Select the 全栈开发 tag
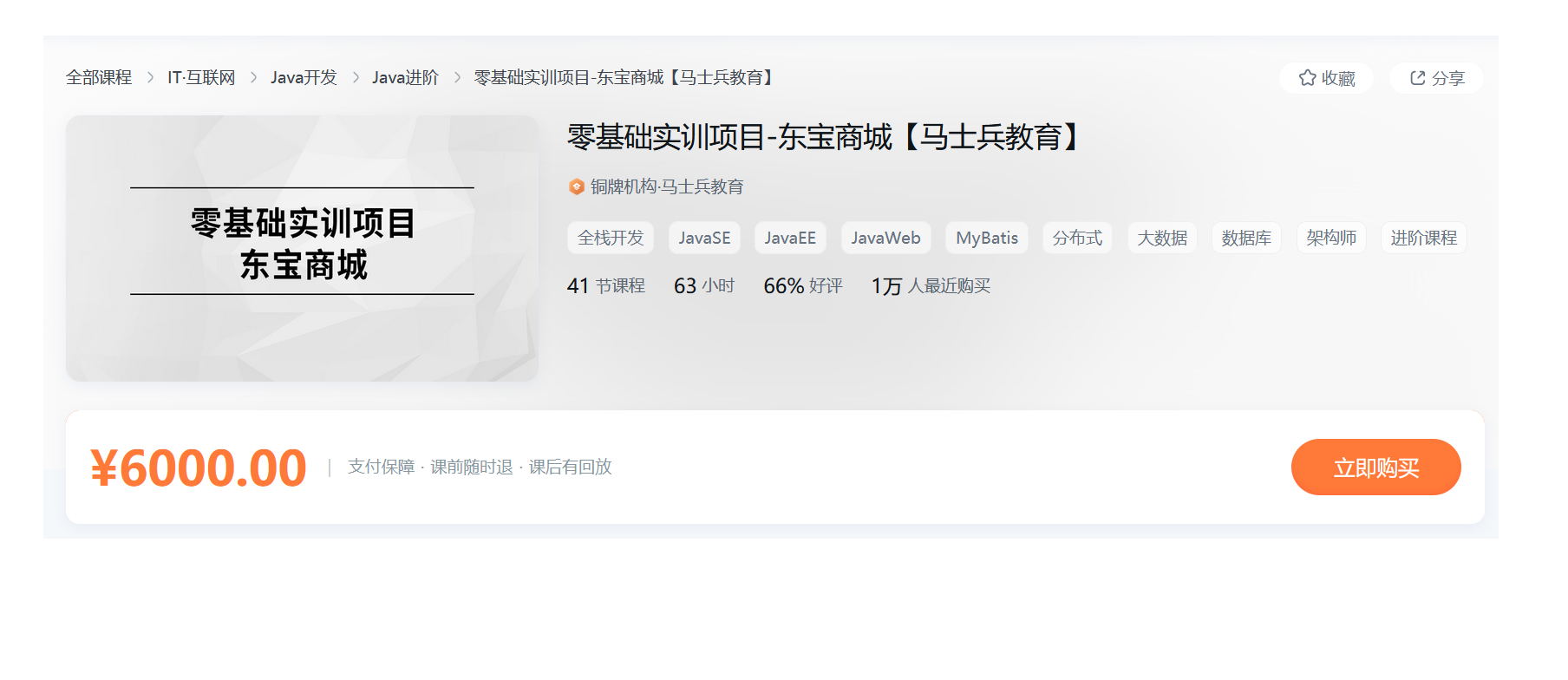 pos(611,238)
